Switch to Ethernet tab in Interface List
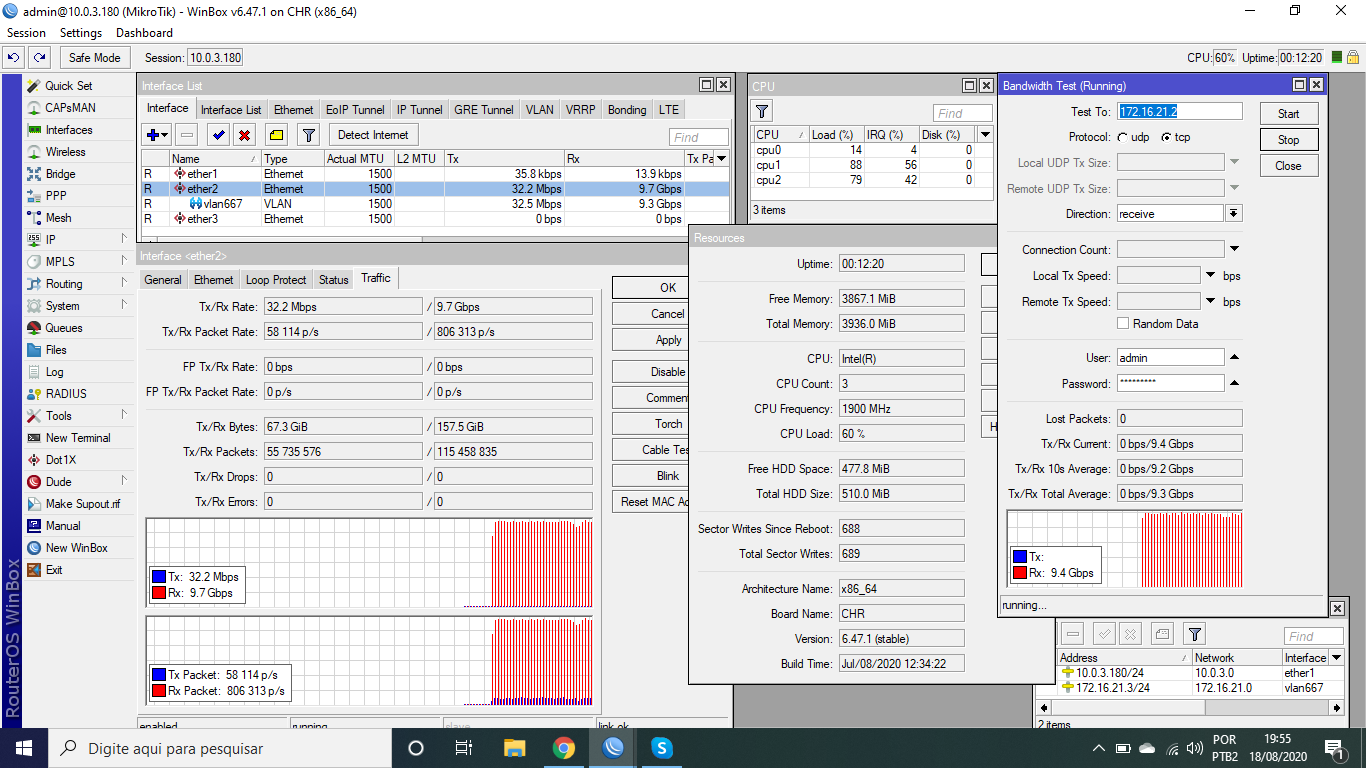Viewport: 1366px width, 768px height. 293,110
